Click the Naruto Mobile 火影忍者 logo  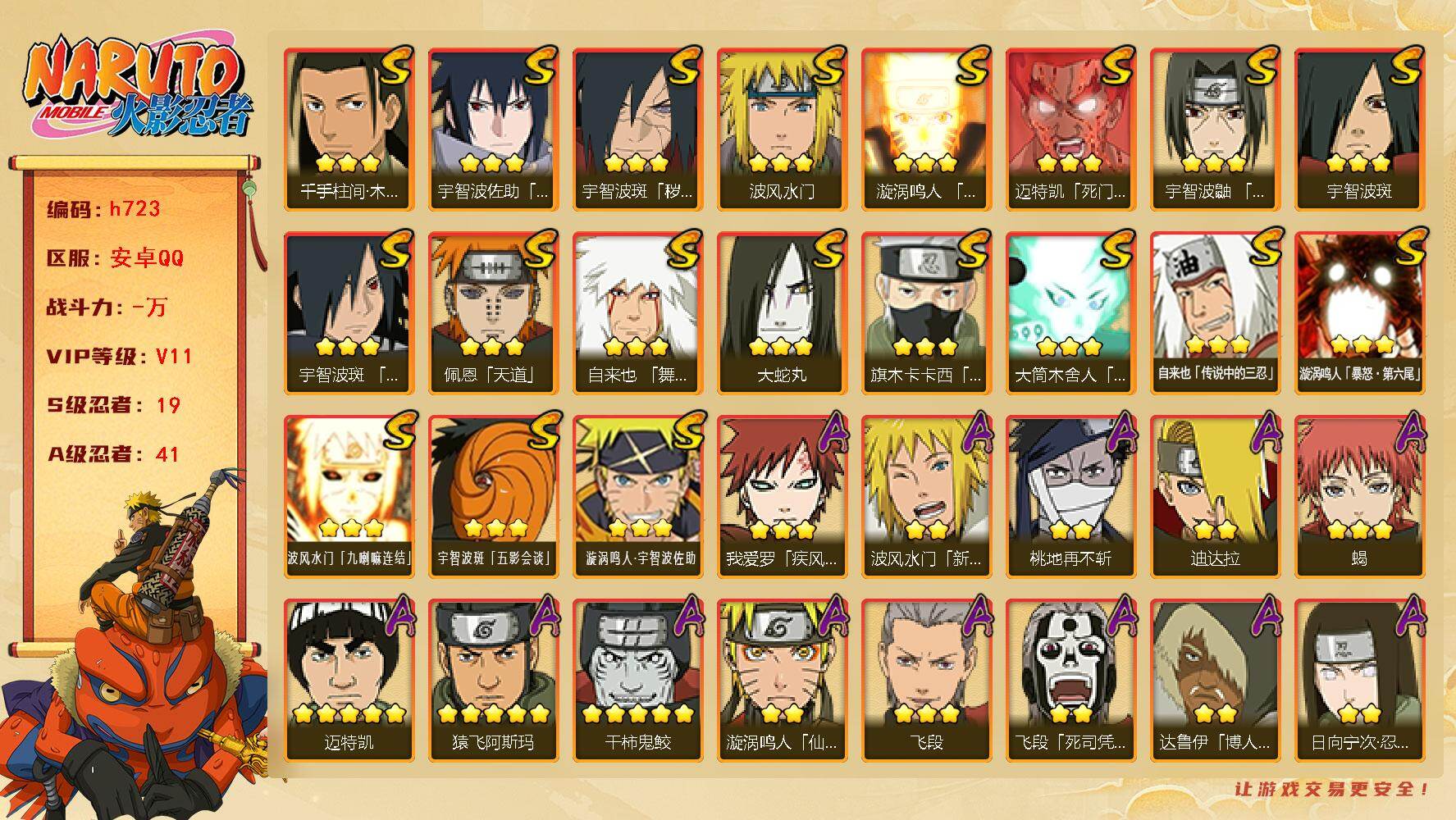[x=135, y=90]
